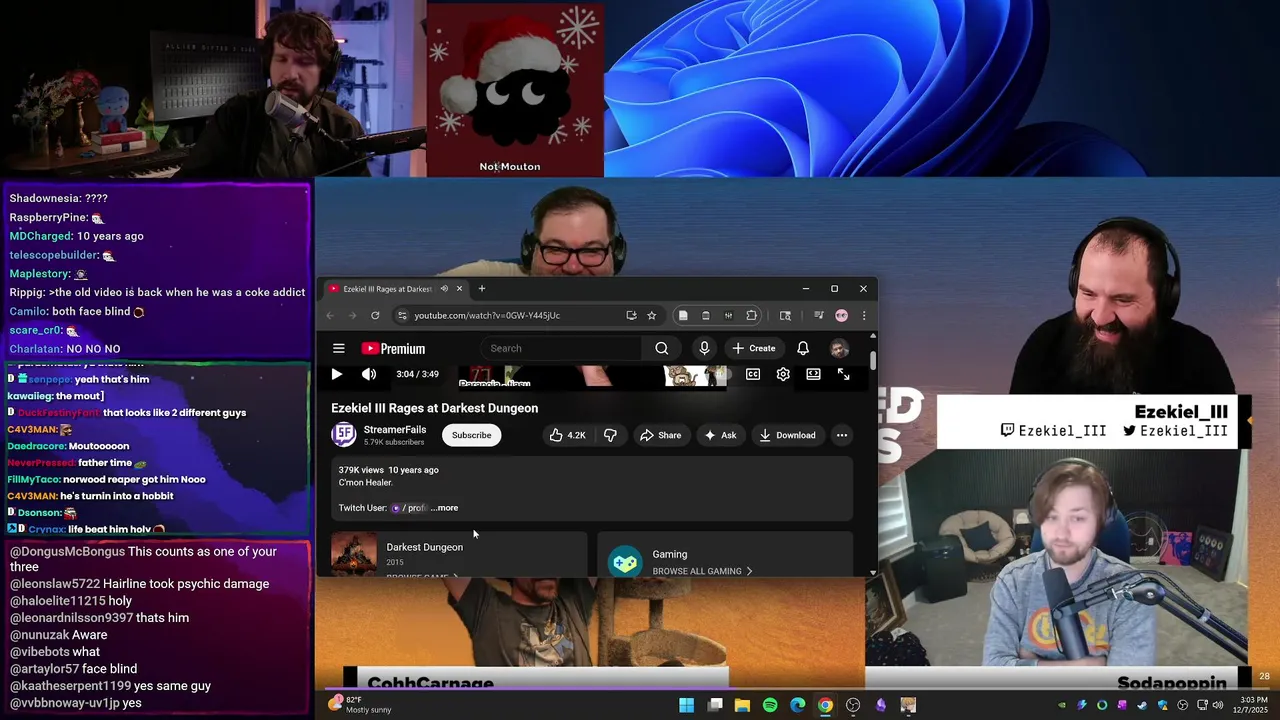Click the youtube.com address bar URL
The width and height of the screenshot is (1280, 720).
pos(487,315)
